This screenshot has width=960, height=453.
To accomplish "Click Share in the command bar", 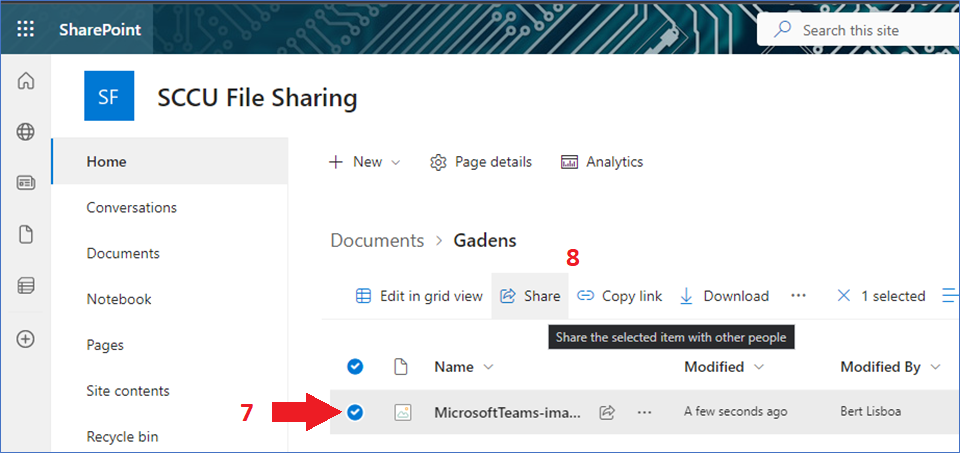I will (530, 296).
